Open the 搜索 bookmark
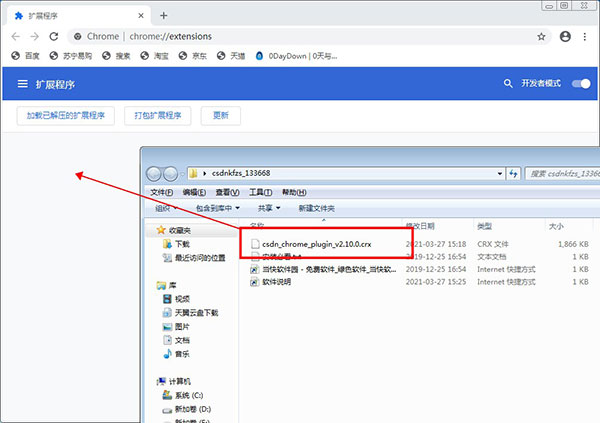600x423 pixels. [x=116, y=56]
